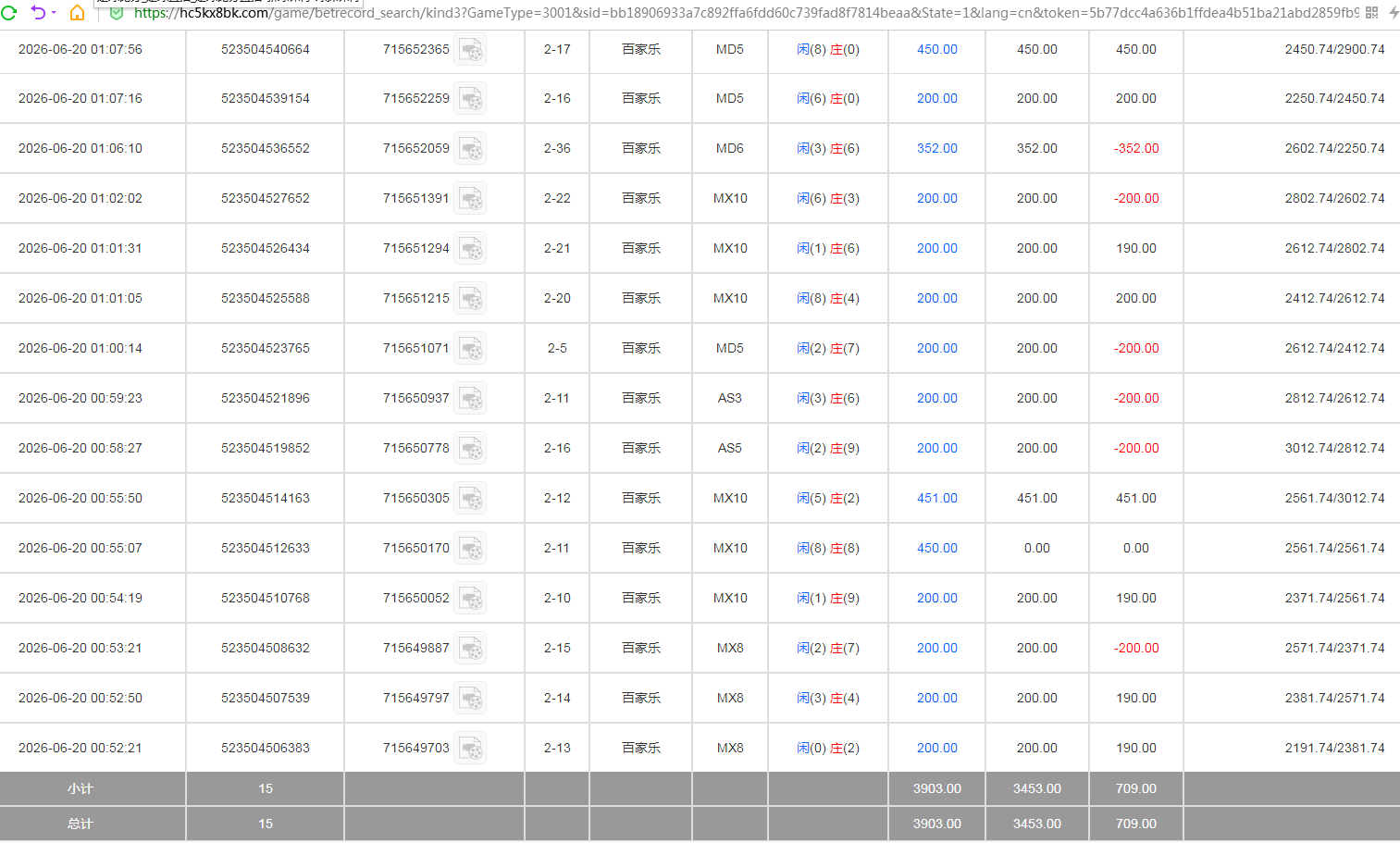Click the balance 3012.74/2812.74
The width and height of the screenshot is (1400, 843).
click(1335, 448)
